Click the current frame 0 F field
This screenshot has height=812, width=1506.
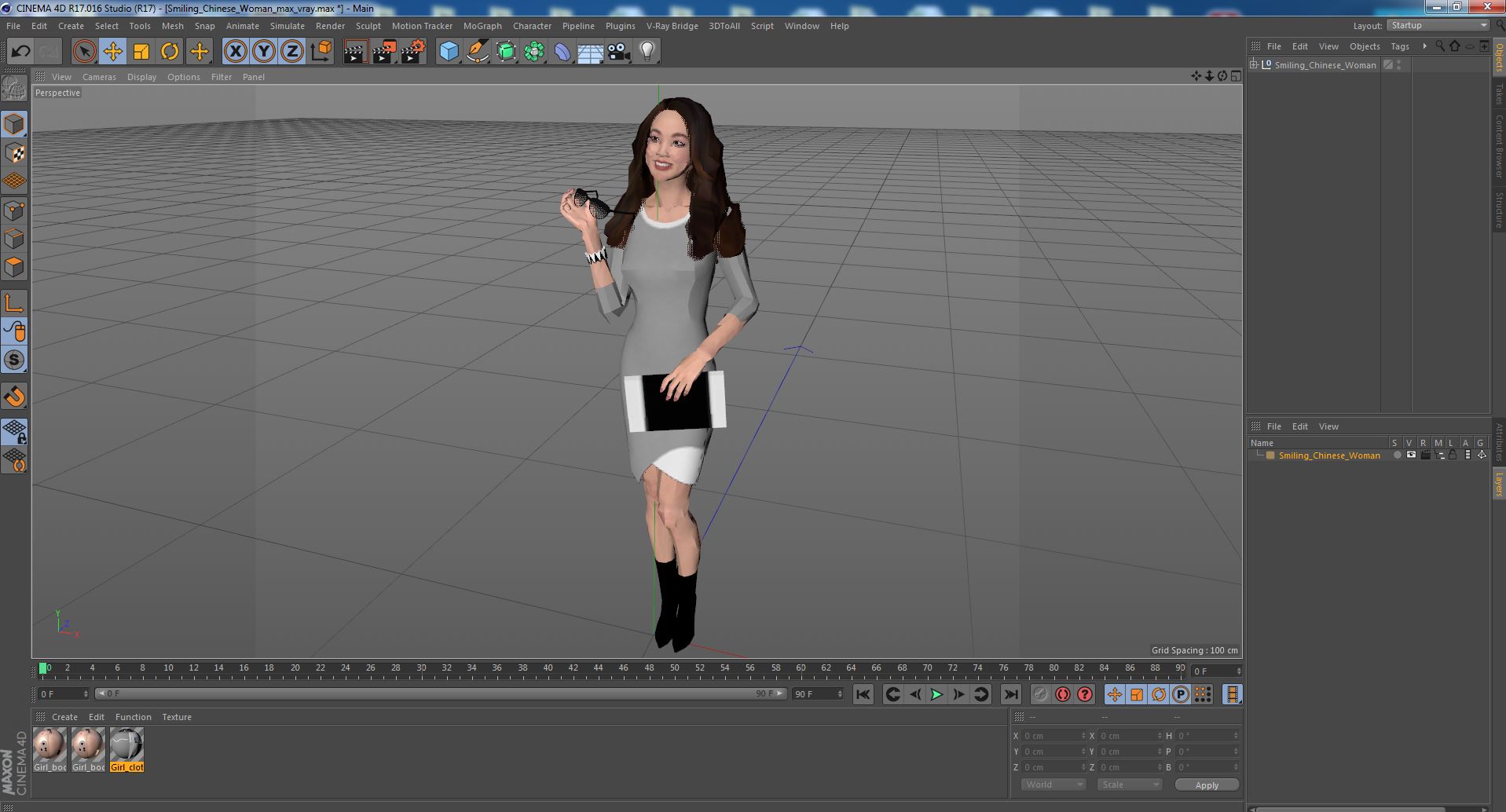[x=64, y=694]
